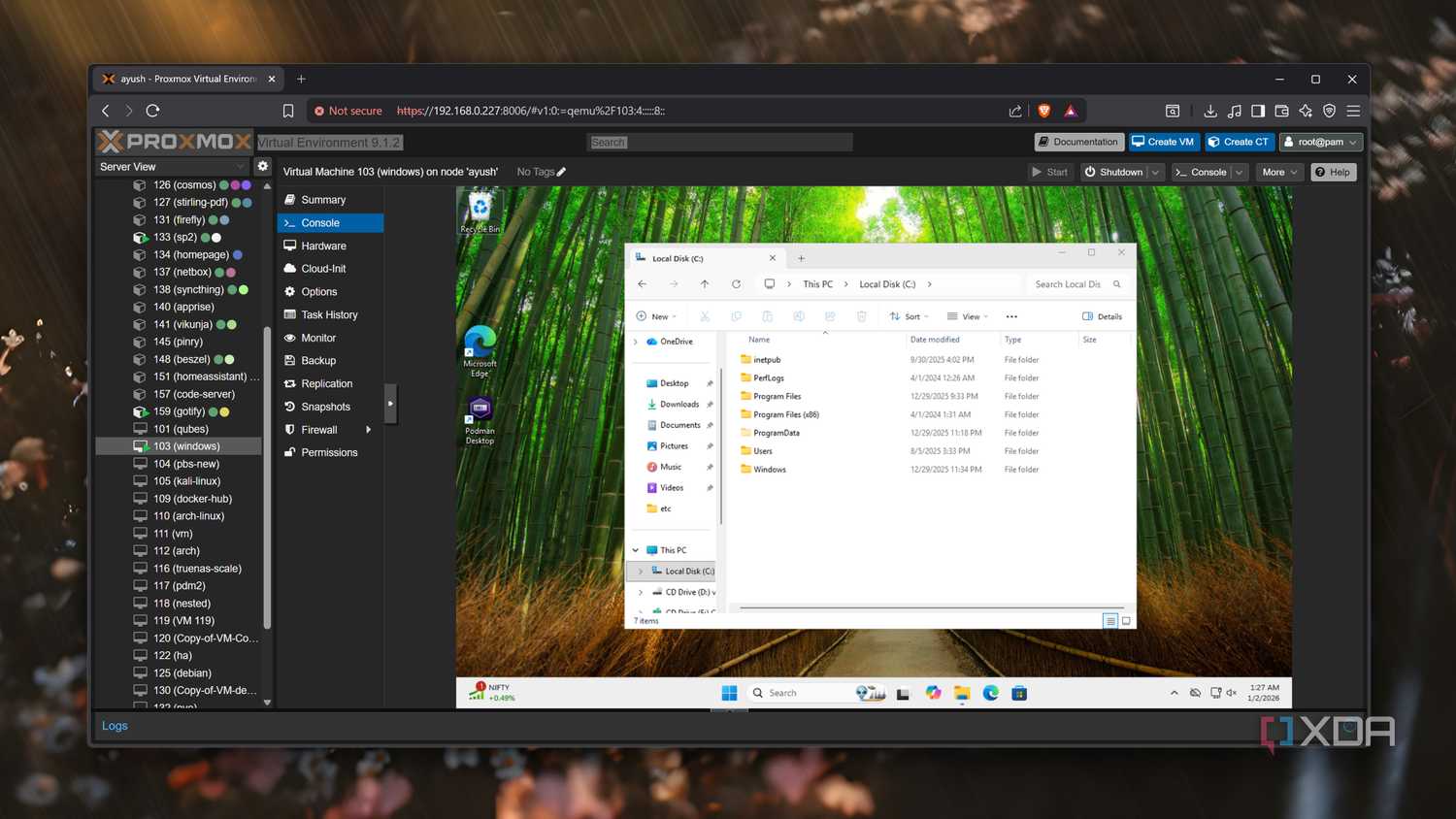Edit VM tags with the pencil icon
This screenshot has height=819, width=1456.
561,172
